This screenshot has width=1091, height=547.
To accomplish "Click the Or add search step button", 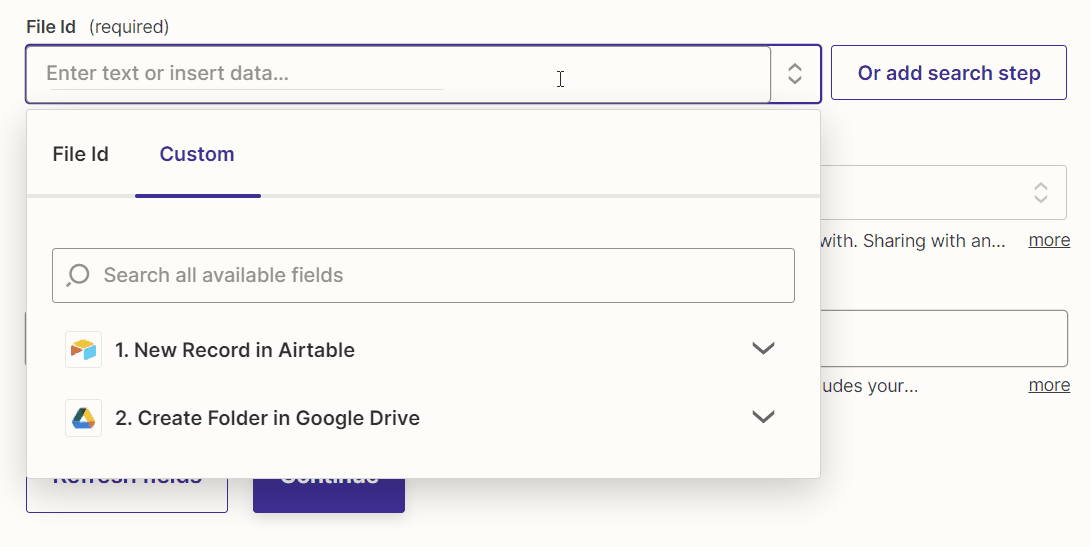I will point(948,73).
